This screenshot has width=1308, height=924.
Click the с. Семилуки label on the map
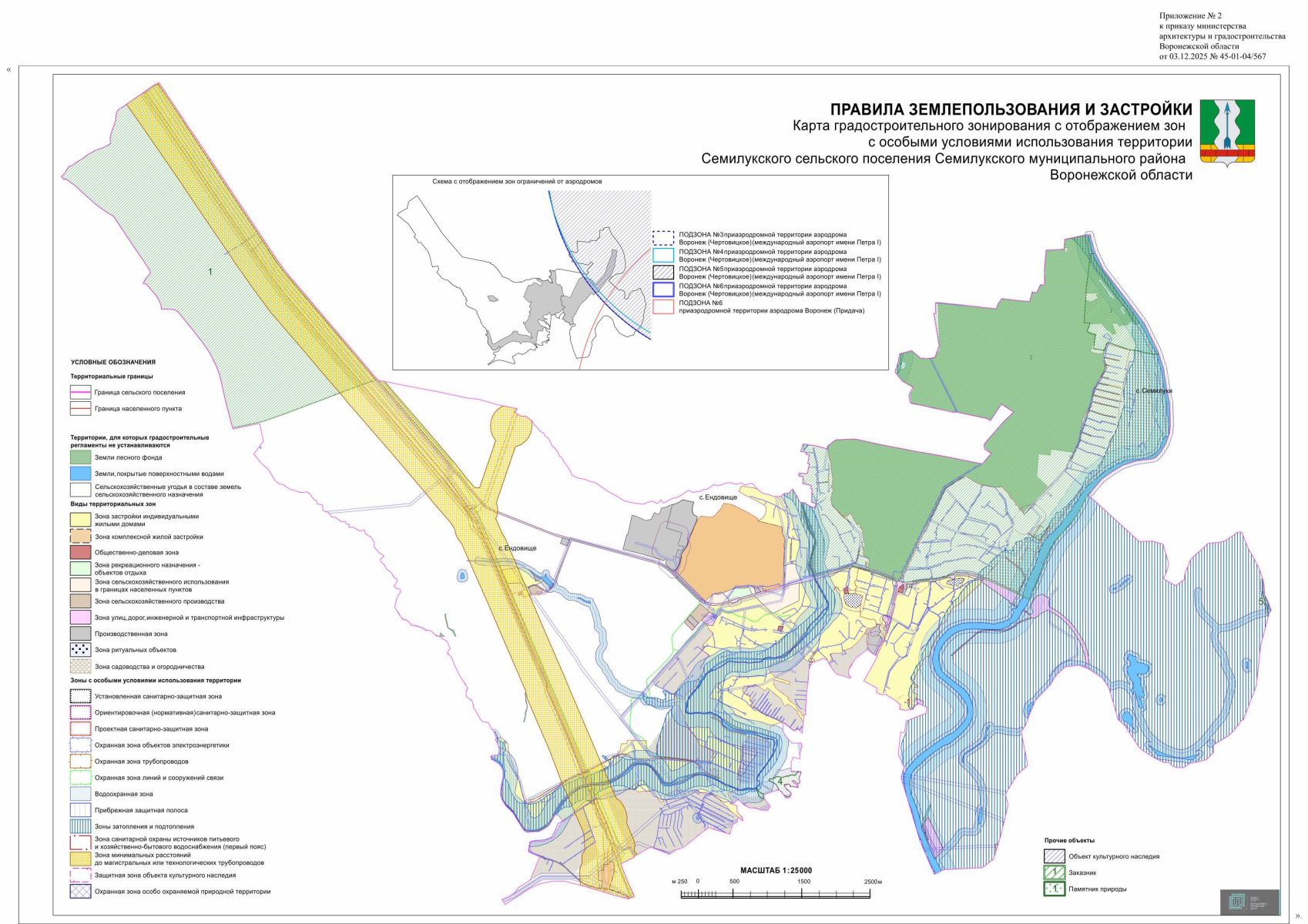click(x=1153, y=391)
